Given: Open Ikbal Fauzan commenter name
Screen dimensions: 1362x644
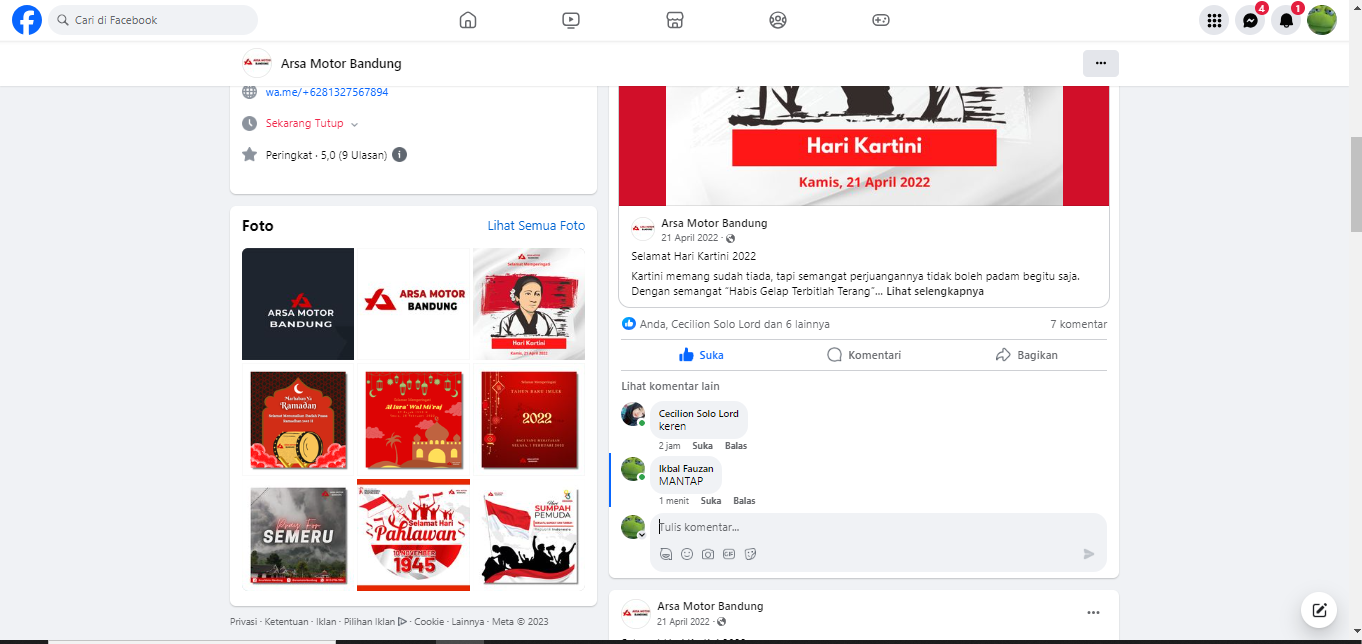Looking at the screenshot, I should (x=686, y=469).
